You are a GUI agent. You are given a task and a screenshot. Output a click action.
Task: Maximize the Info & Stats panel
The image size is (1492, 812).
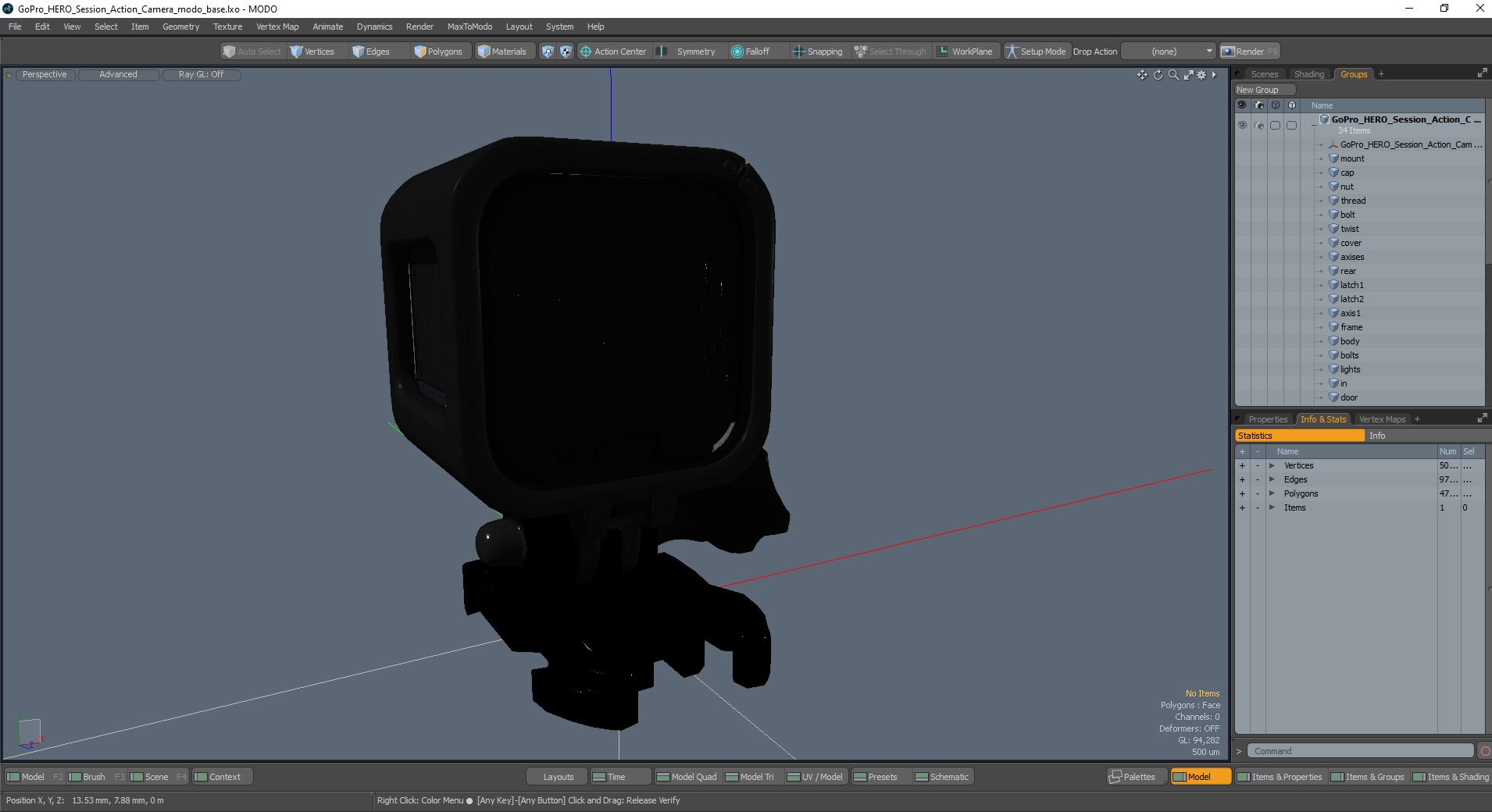[1482, 419]
